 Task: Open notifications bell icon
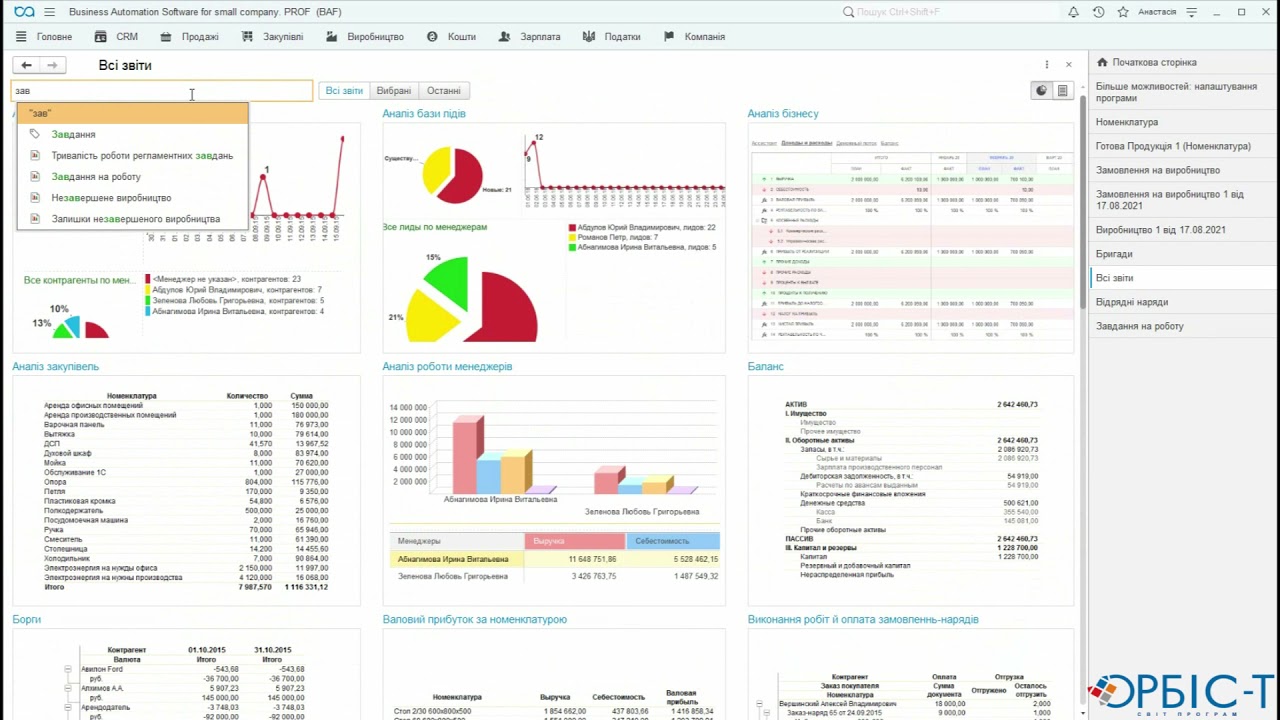[x=1073, y=12]
